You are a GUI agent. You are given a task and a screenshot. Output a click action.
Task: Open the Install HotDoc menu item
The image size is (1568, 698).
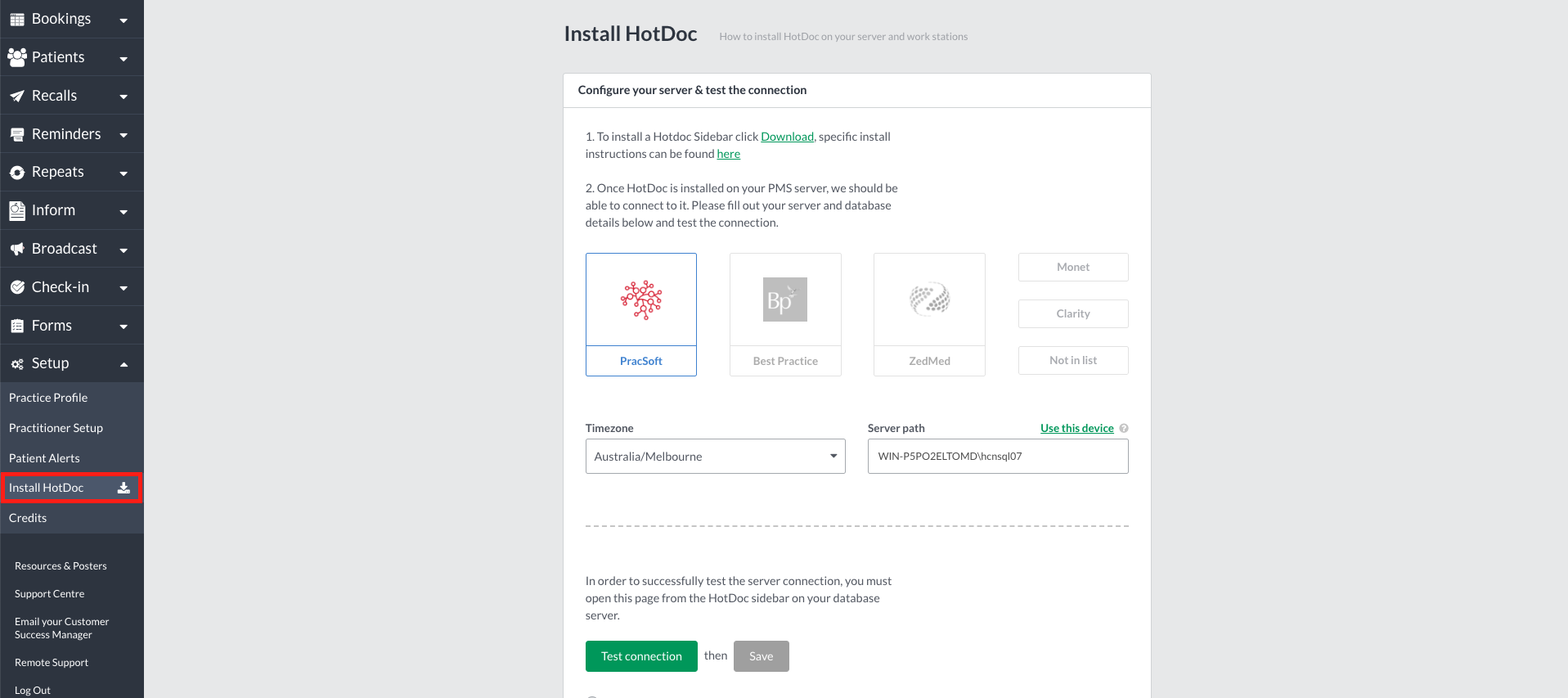point(72,488)
